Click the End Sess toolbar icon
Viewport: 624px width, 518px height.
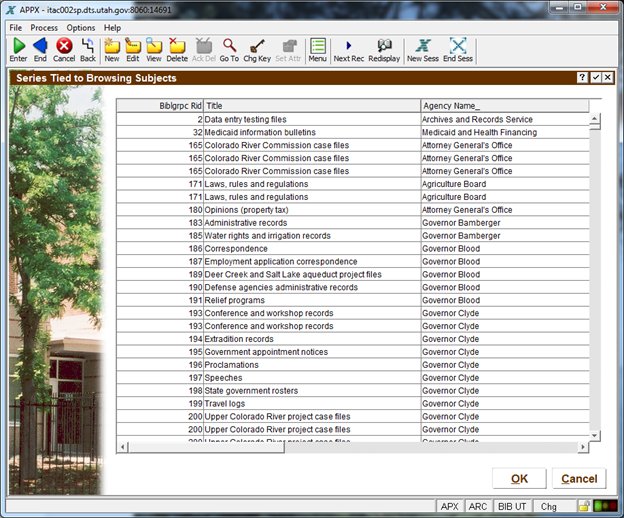coord(458,46)
